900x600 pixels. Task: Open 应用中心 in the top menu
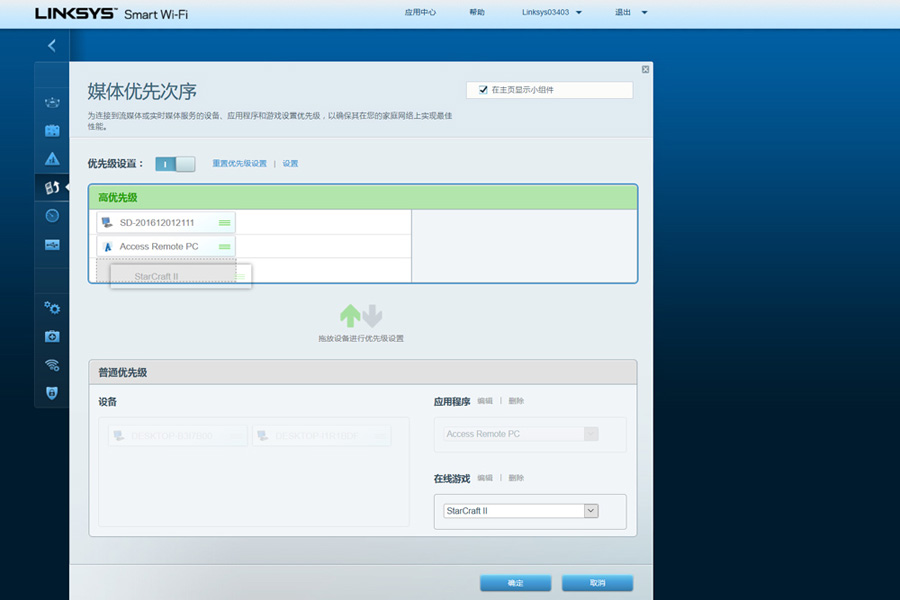420,13
